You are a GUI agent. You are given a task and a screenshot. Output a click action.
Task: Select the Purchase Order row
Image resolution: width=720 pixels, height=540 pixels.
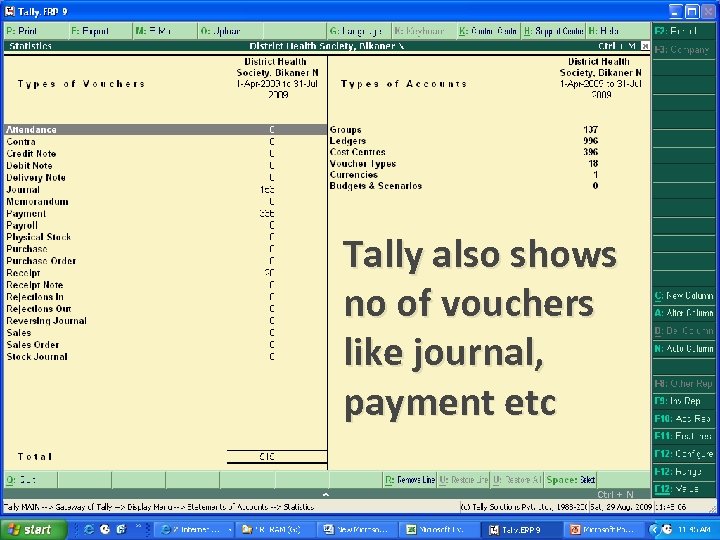point(165,261)
